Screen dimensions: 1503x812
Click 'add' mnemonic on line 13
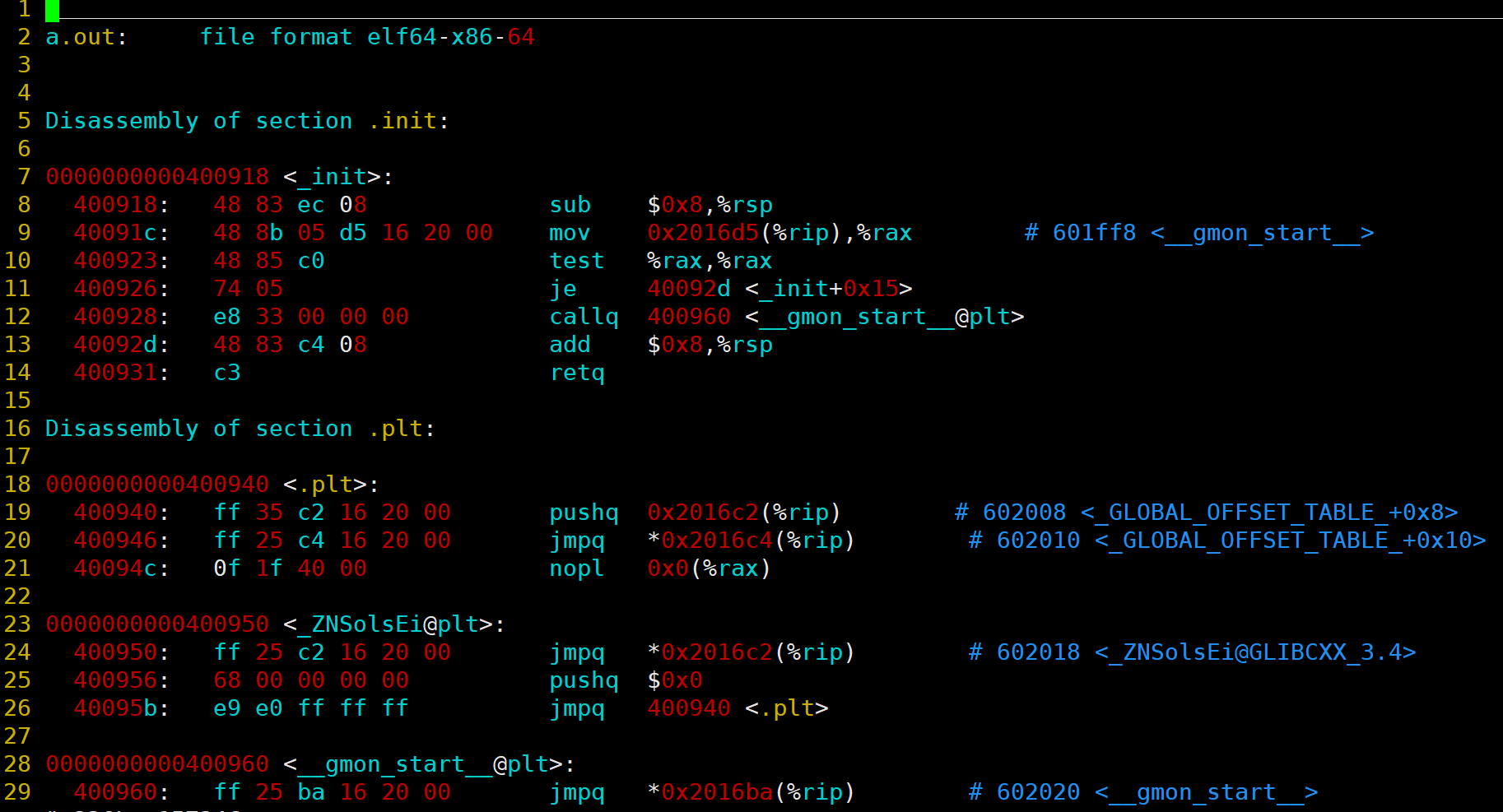570,345
